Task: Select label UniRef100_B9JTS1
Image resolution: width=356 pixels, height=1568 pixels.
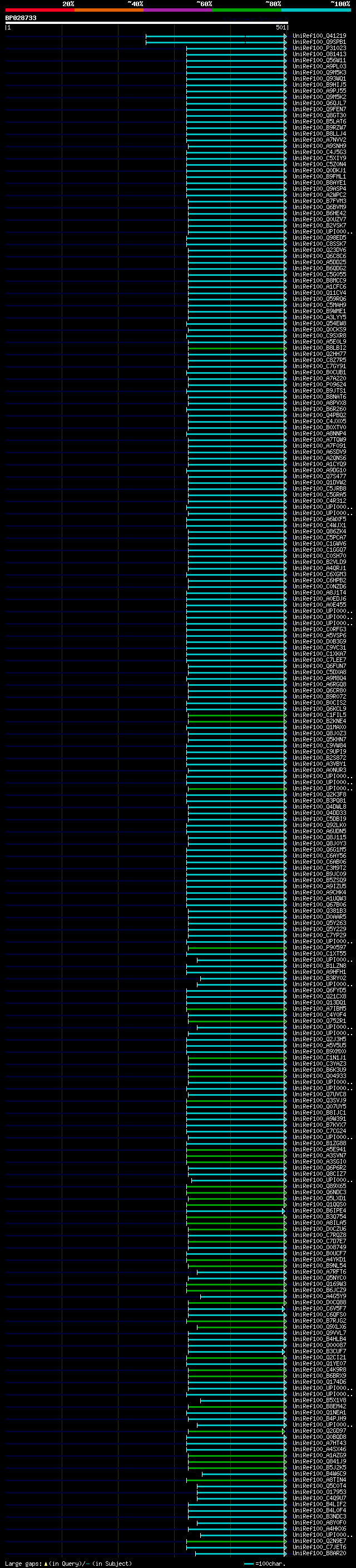Action: (x=319, y=391)
